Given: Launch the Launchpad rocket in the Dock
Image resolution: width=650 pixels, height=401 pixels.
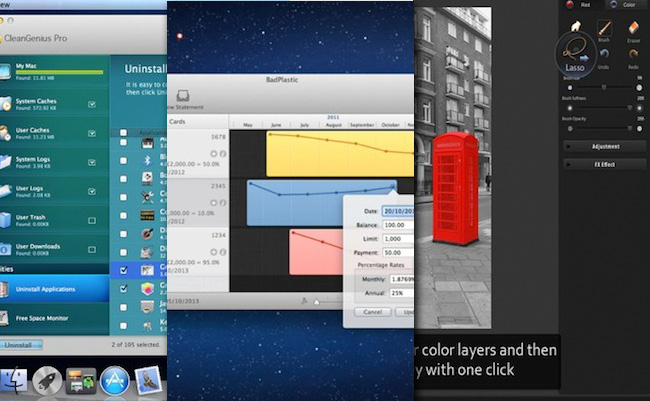Looking at the screenshot, I should coord(47,379).
